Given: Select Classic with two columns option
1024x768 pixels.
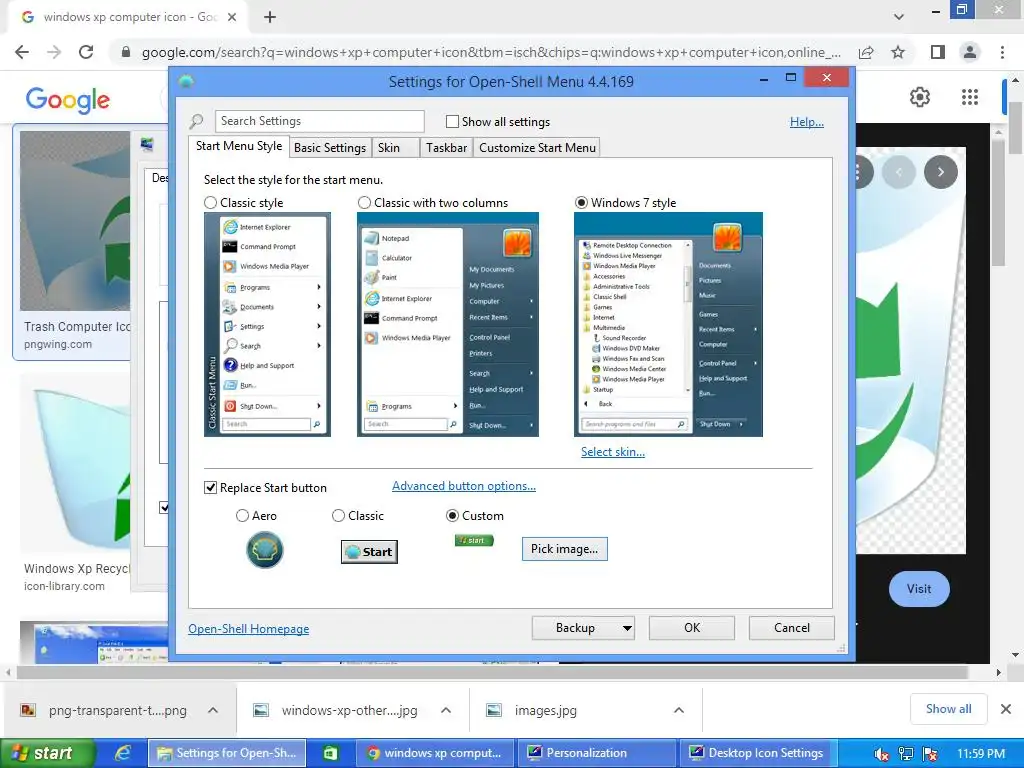Looking at the screenshot, I should [364, 202].
